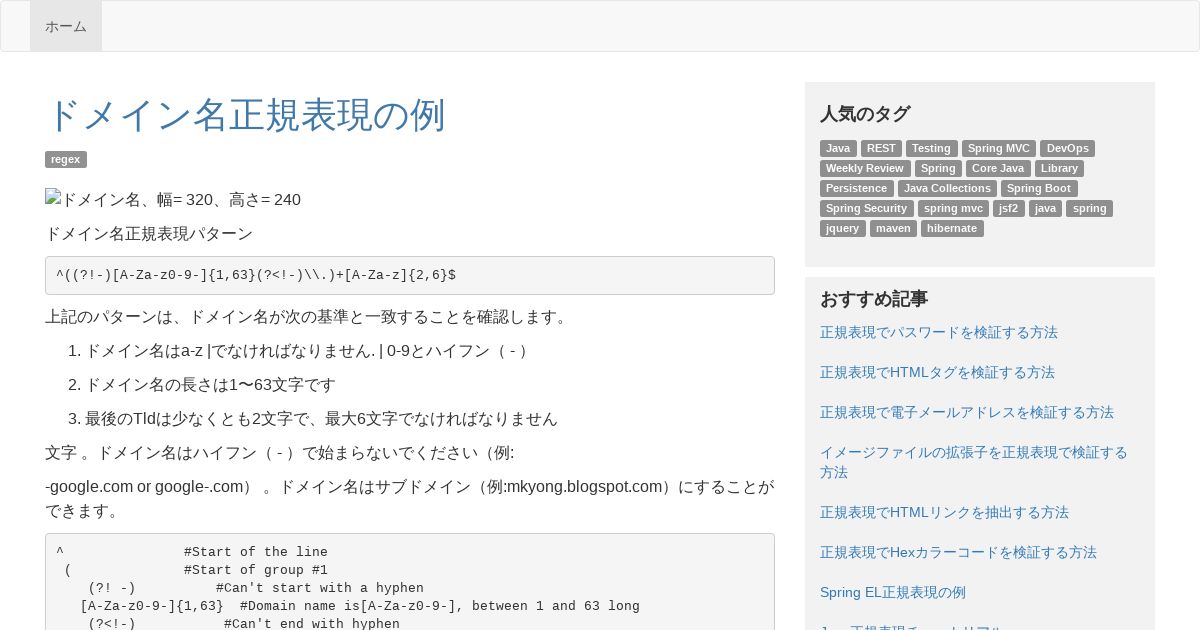Click the lowercase java tag

1045,208
